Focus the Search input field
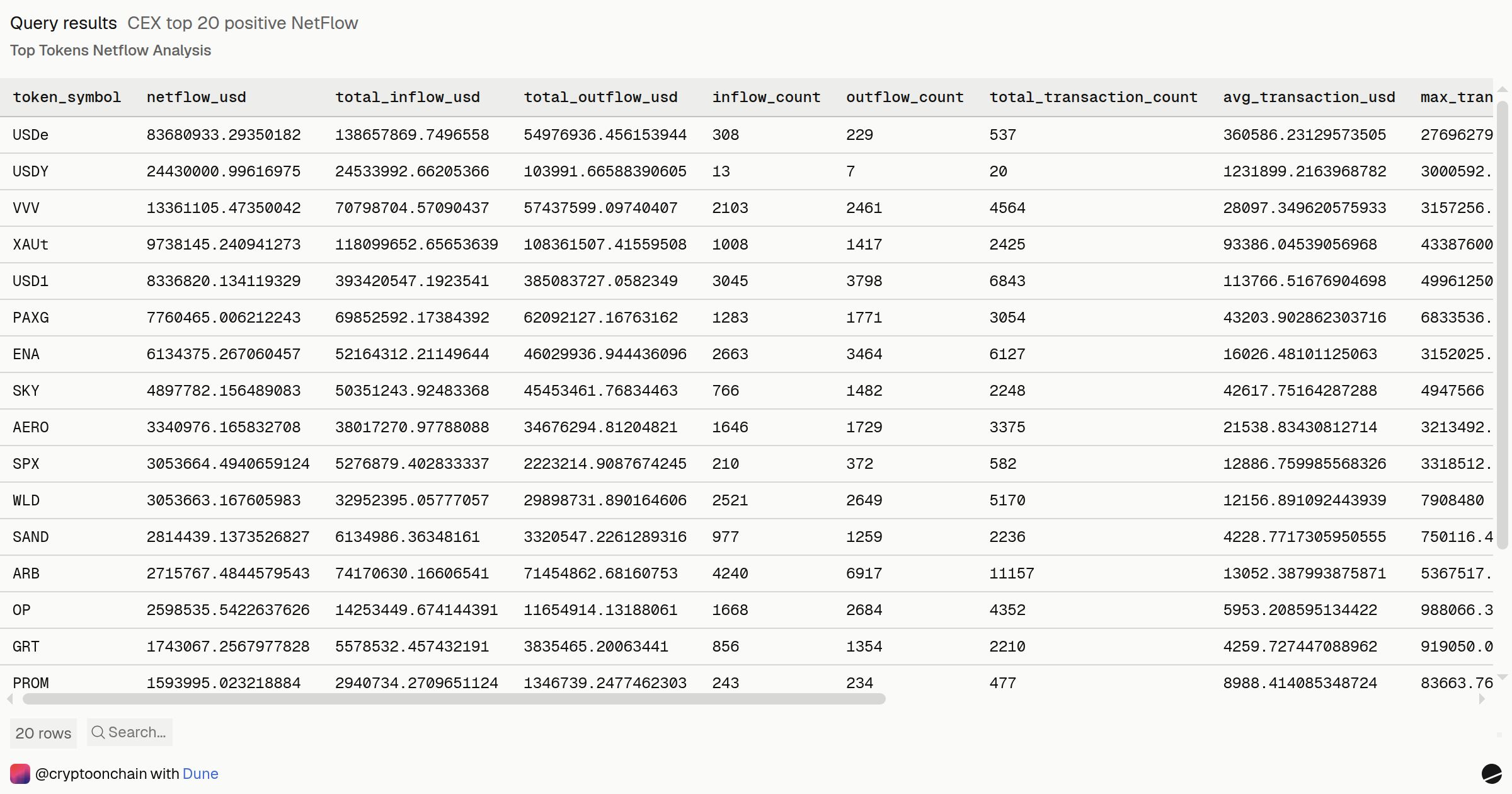The width and height of the screenshot is (1512, 794). pos(130,732)
